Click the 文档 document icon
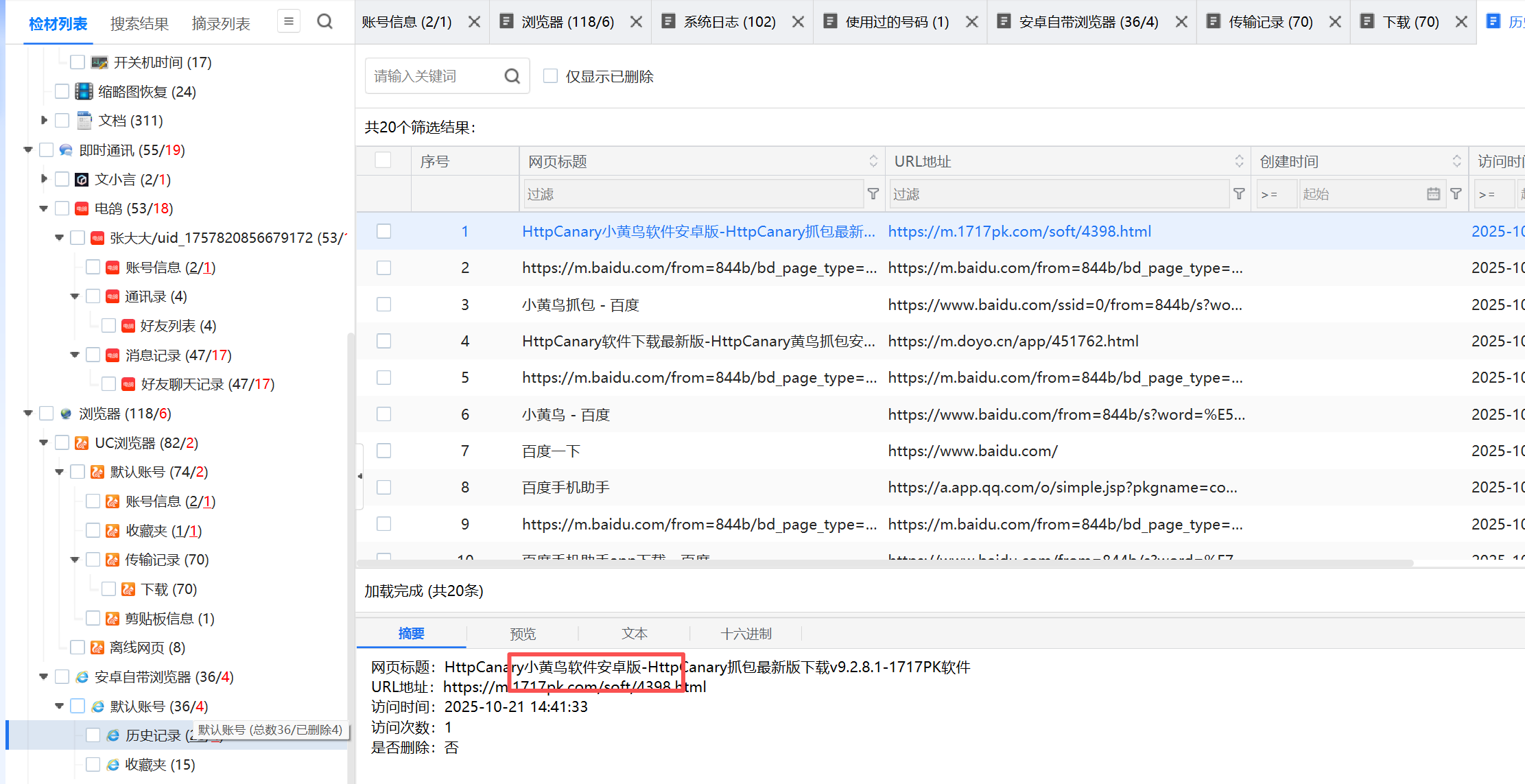Screen dimensions: 1525x784 [x=84, y=121]
